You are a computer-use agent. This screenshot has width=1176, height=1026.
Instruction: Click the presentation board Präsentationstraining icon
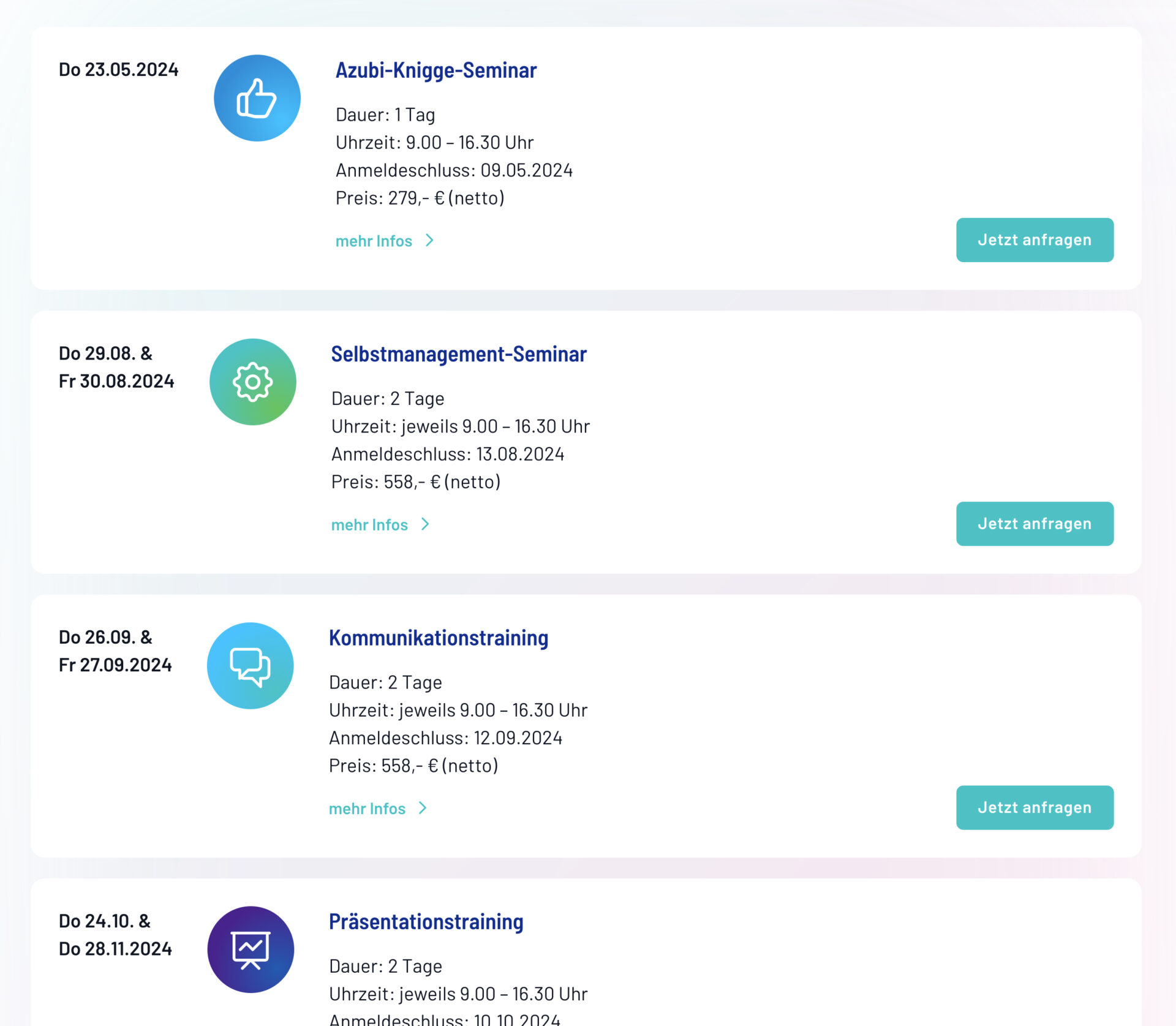point(250,949)
